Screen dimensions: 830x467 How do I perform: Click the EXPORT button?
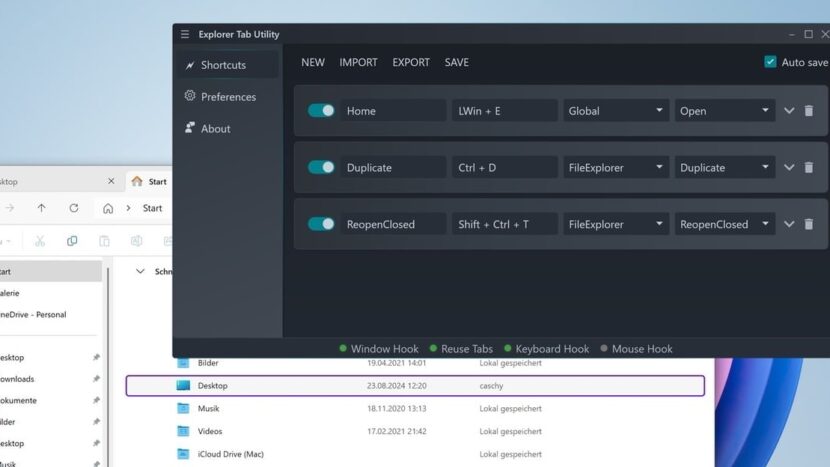pyautogui.click(x=410, y=62)
